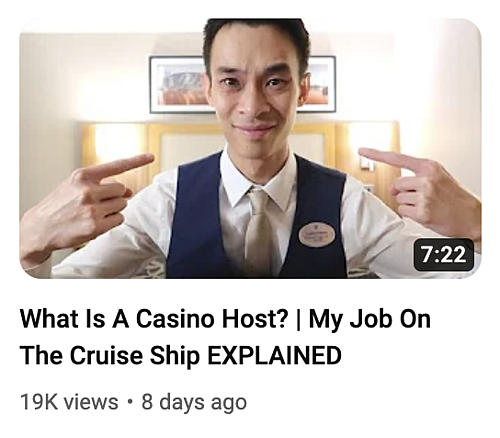This screenshot has height=438, width=500.
Task: Click 'The Cruise Ship' in the title
Action: pos(110,356)
